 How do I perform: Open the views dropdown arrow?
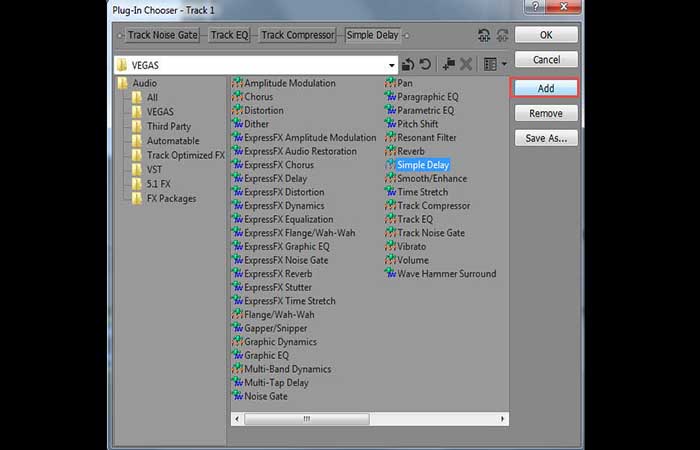[504, 65]
